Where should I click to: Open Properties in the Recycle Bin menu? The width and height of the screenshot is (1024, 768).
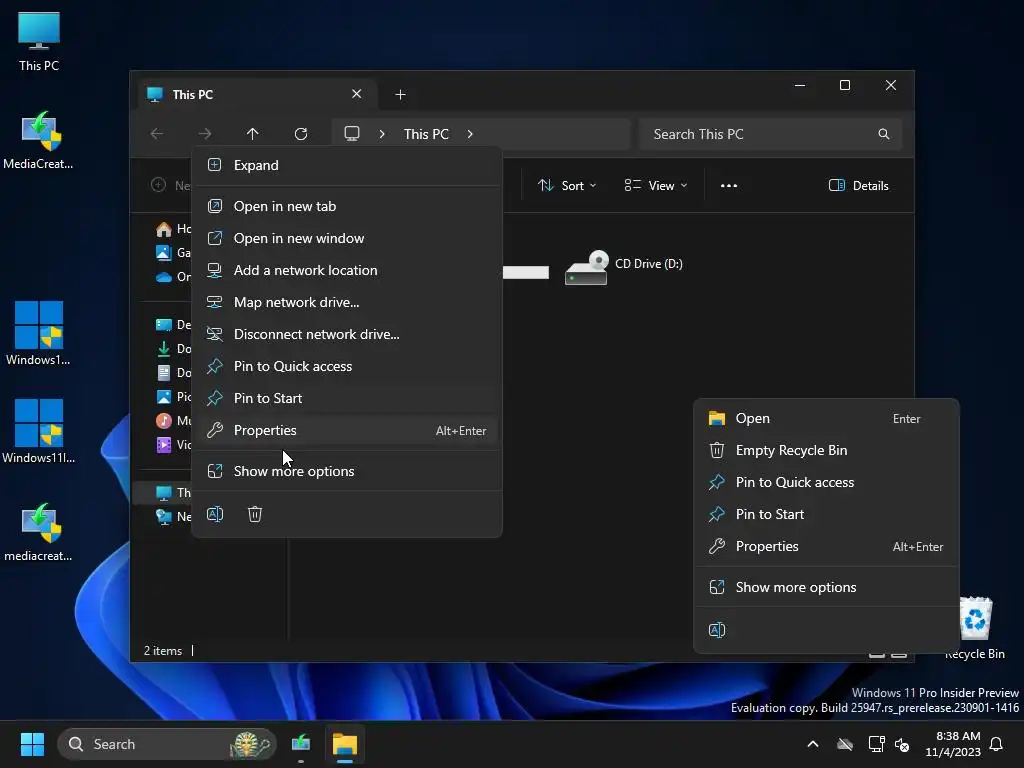coord(826,547)
